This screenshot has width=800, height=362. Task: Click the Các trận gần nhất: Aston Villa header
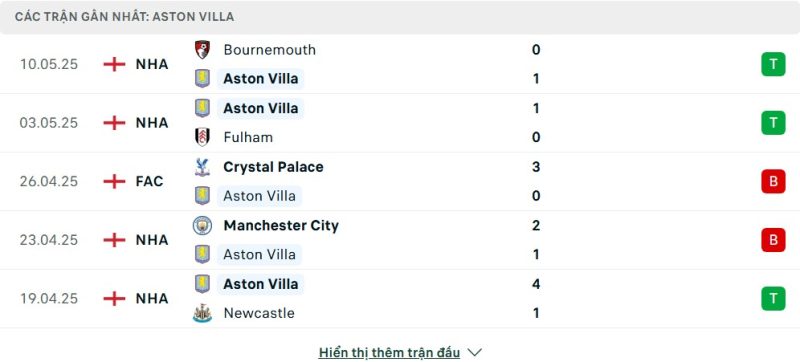[124, 17]
